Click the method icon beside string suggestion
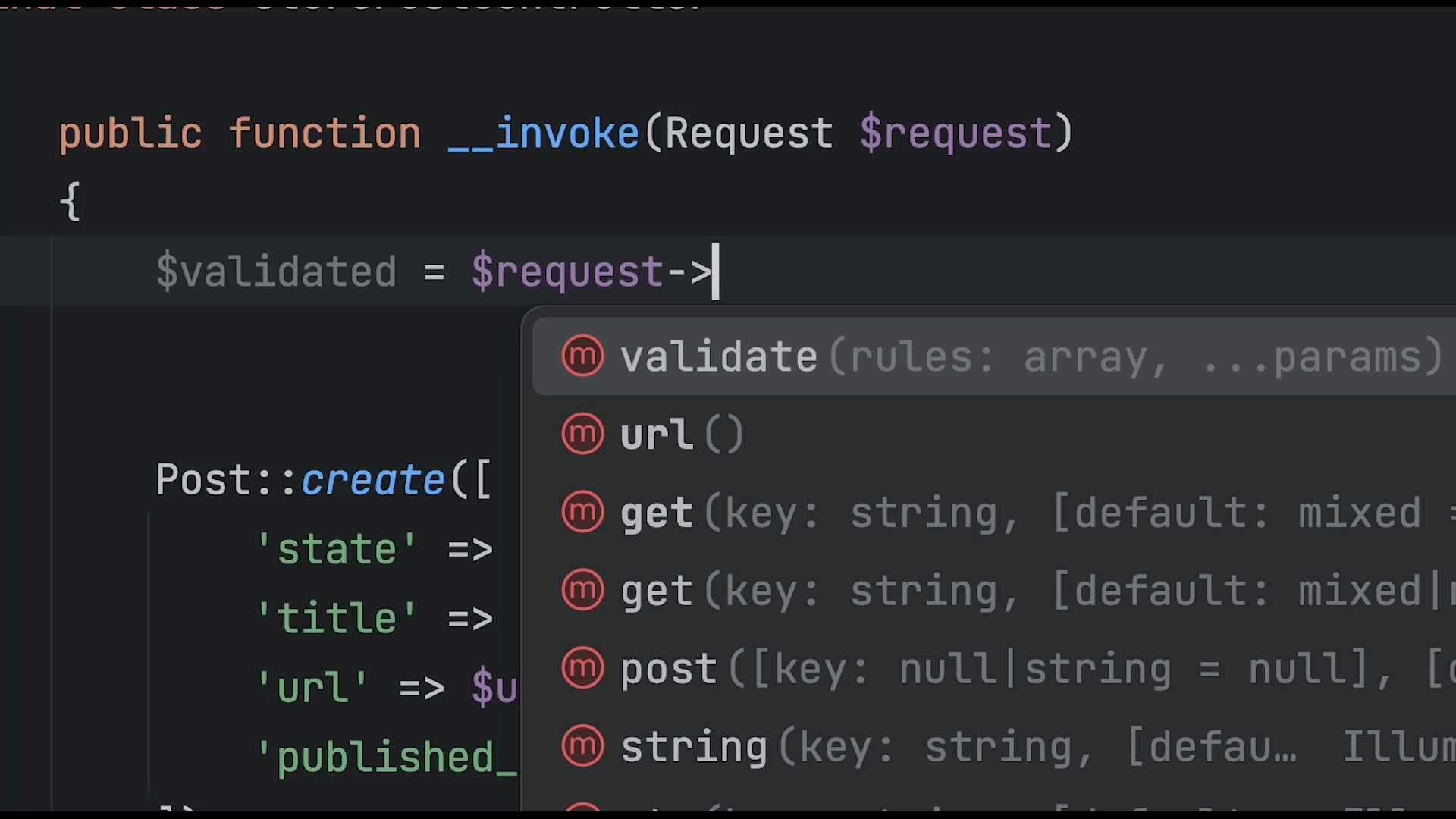Screen dimensions: 1456x819 582,746
